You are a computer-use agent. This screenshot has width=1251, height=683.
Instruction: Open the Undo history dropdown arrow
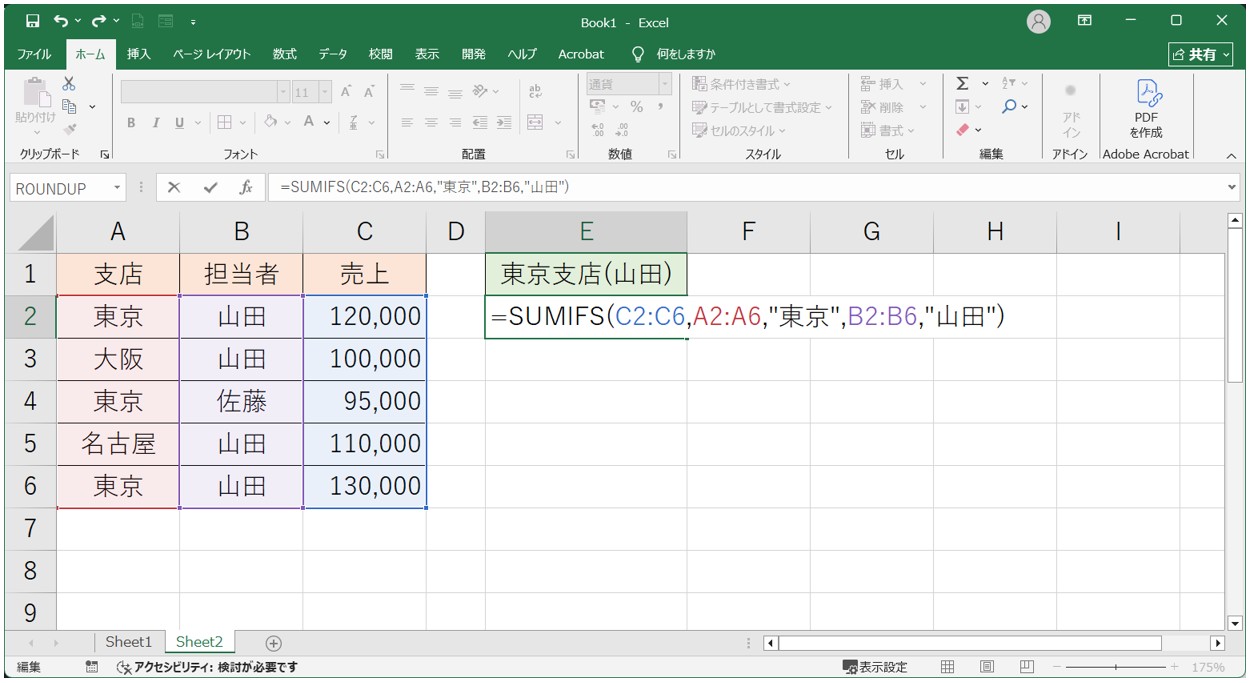(x=77, y=22)
